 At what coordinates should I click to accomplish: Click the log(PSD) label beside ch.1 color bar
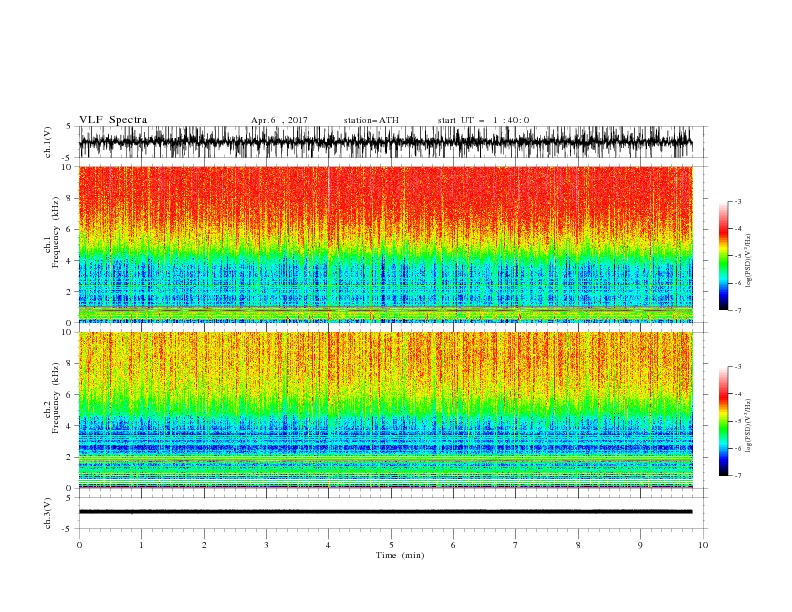[x=748, y=261]
